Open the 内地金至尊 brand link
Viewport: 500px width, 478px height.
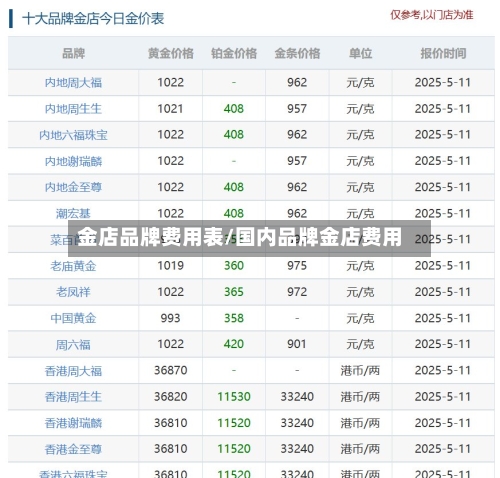click(73, 187)
